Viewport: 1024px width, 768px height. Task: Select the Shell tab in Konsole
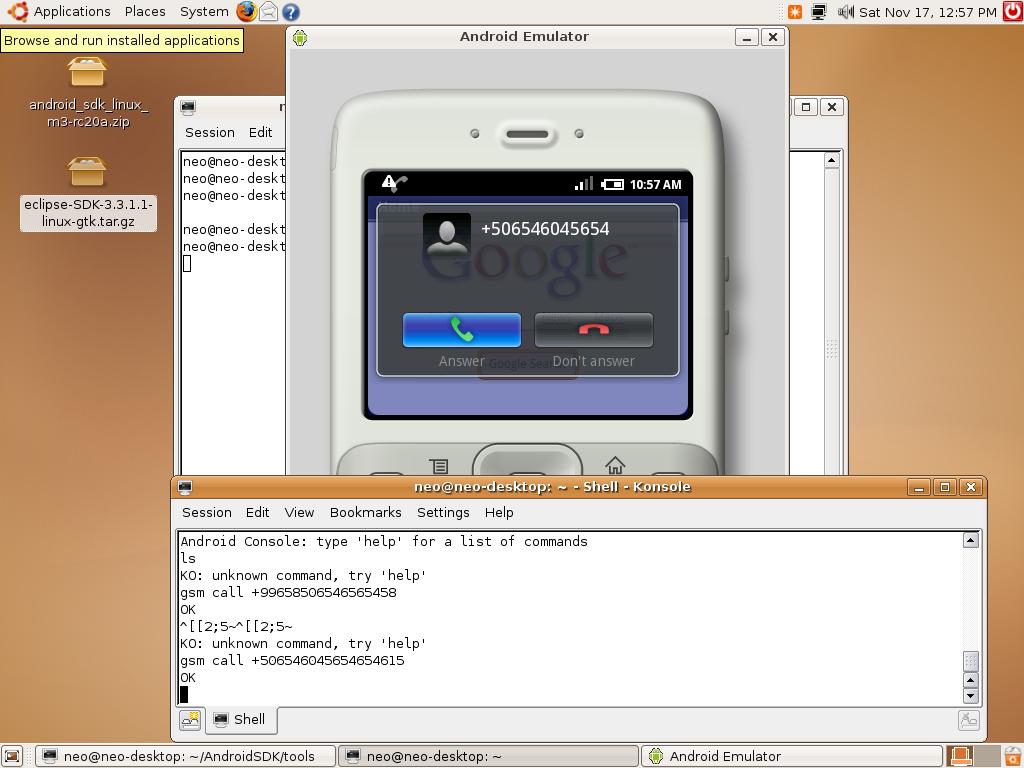(240, 720)
